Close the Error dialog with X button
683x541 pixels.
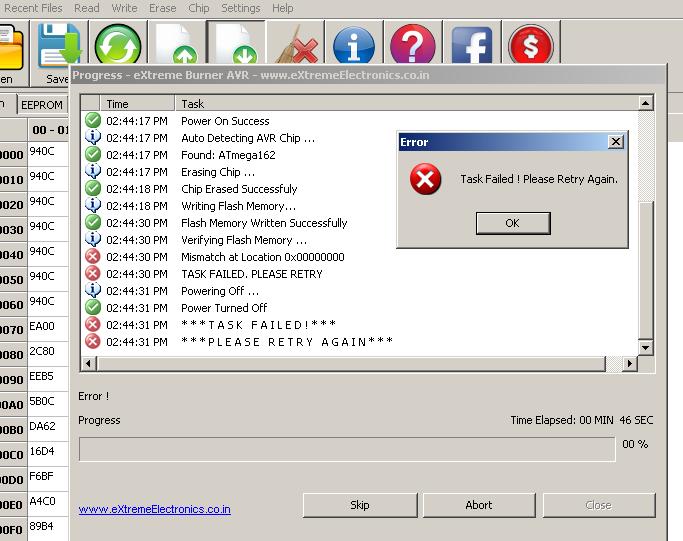pos(615,142)
